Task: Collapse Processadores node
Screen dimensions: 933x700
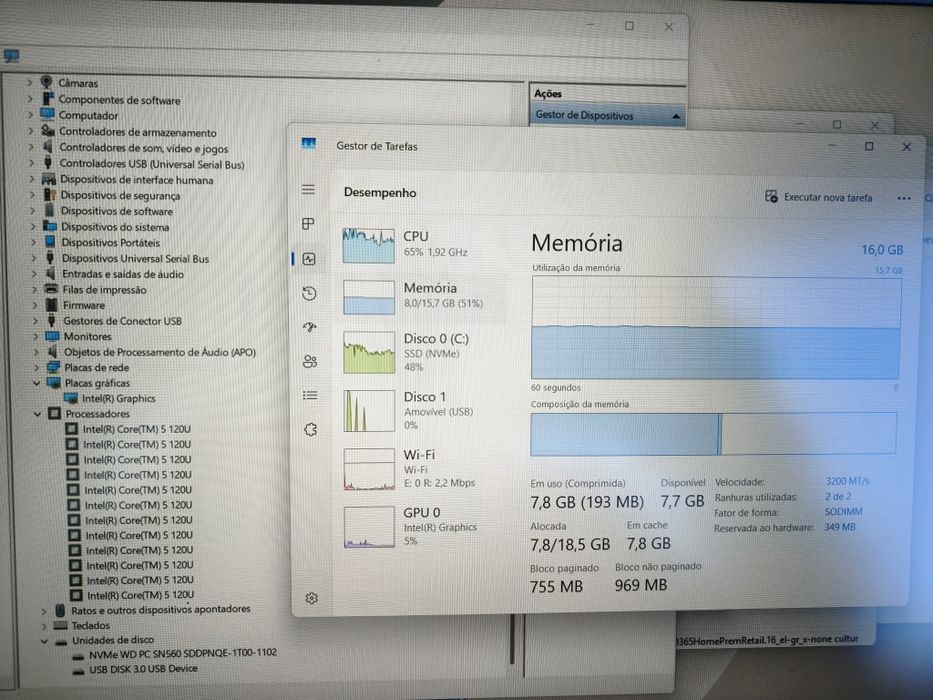Action: (37, 413)
